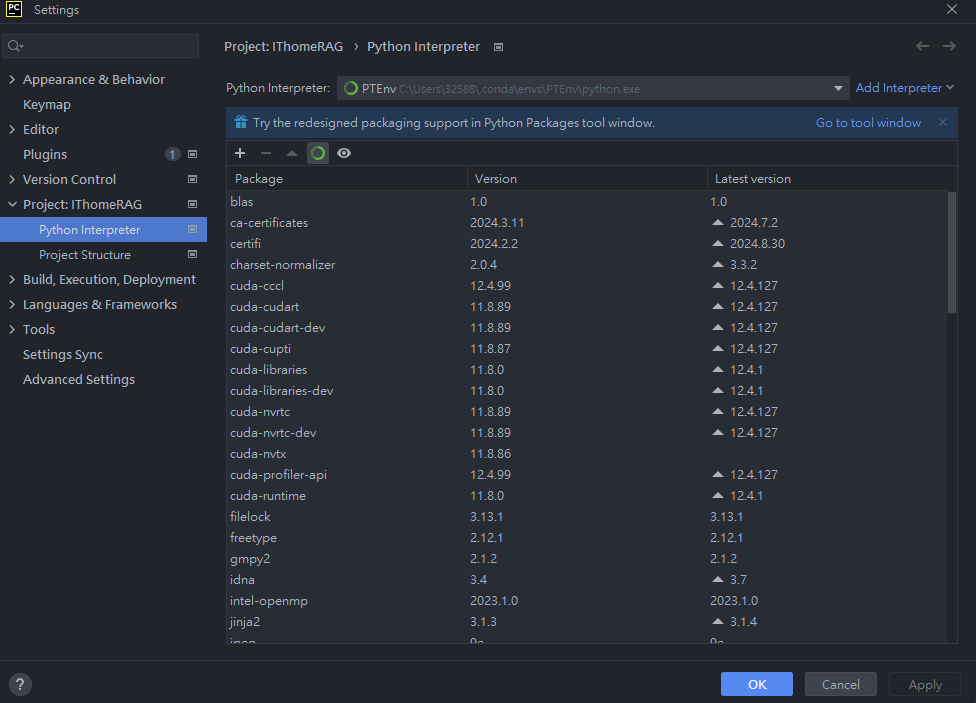Click the Project: IThomeRAG breadcrumb
The height and width of the screenshot is (703, 976).
pos(283,47)
